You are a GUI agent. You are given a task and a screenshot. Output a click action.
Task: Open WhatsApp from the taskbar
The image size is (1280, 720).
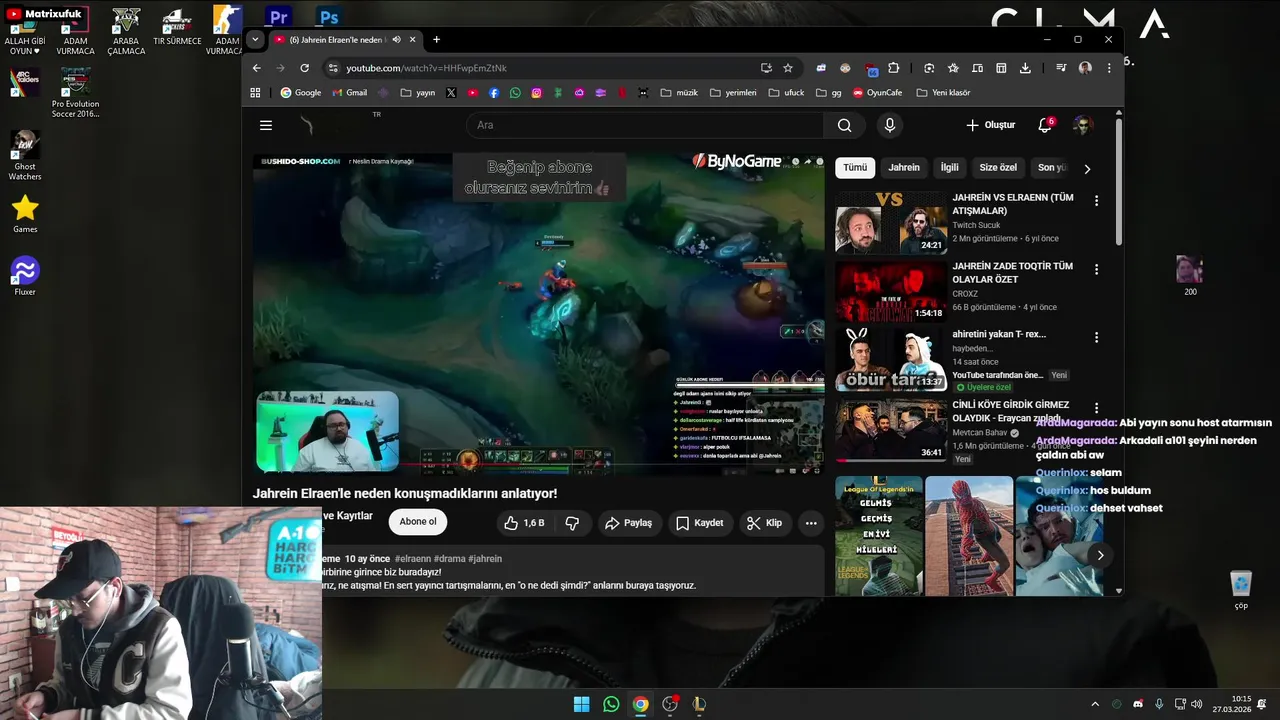[611, 704]
